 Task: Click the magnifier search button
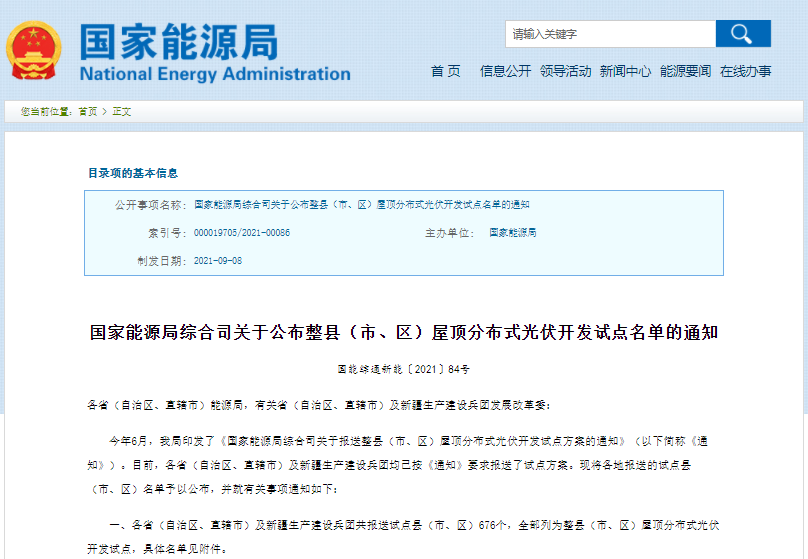click(x=742, y=34)
